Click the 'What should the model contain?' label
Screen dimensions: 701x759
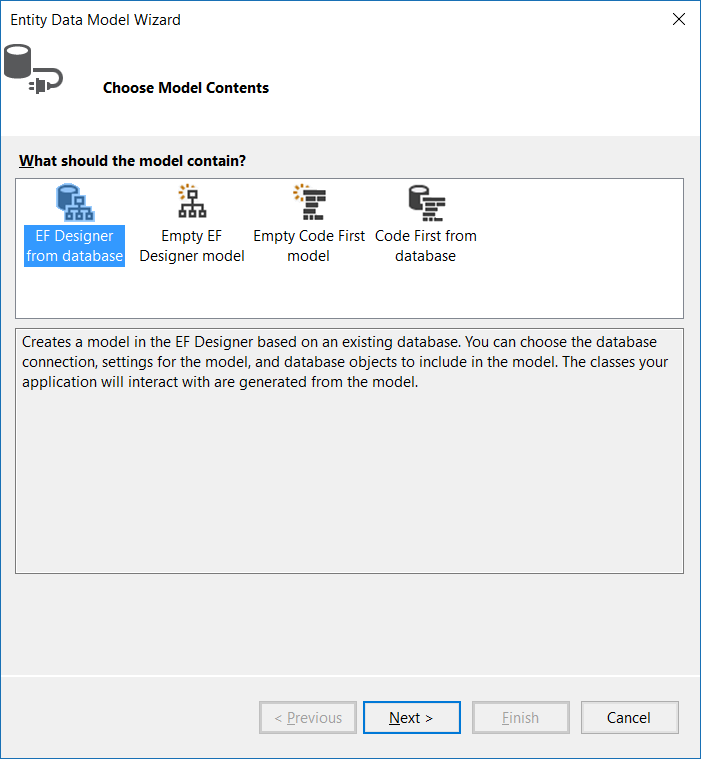coord(133,161)
